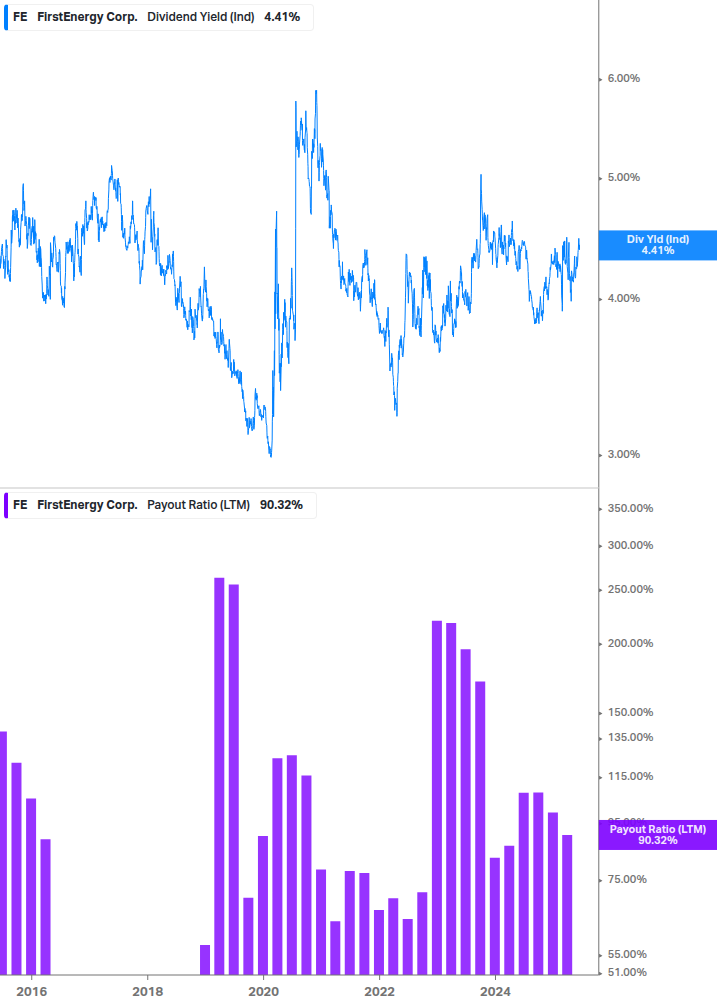Click the 150.00% payout axis label
The height and width of the screenshot is (1005, 717).
[630, 713]
